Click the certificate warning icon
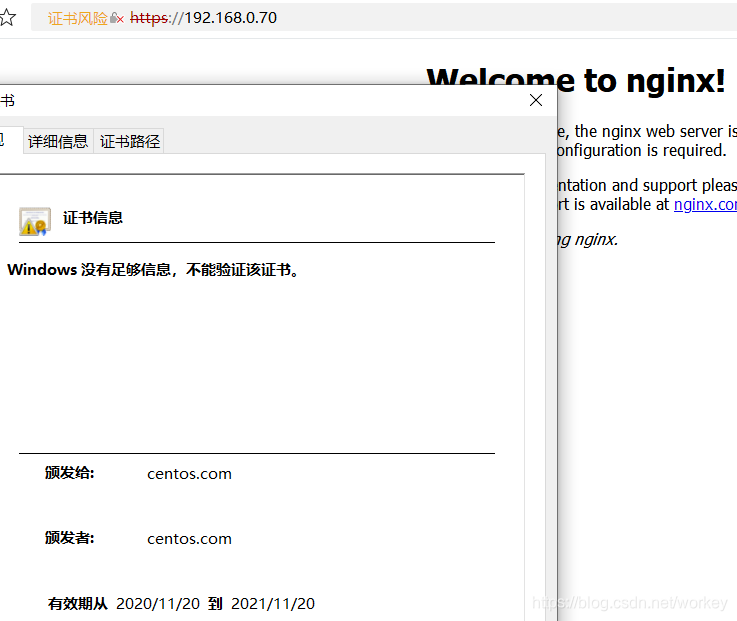This screenshot has width=737, height=621. pyautogui.click(x=35, y=221)
